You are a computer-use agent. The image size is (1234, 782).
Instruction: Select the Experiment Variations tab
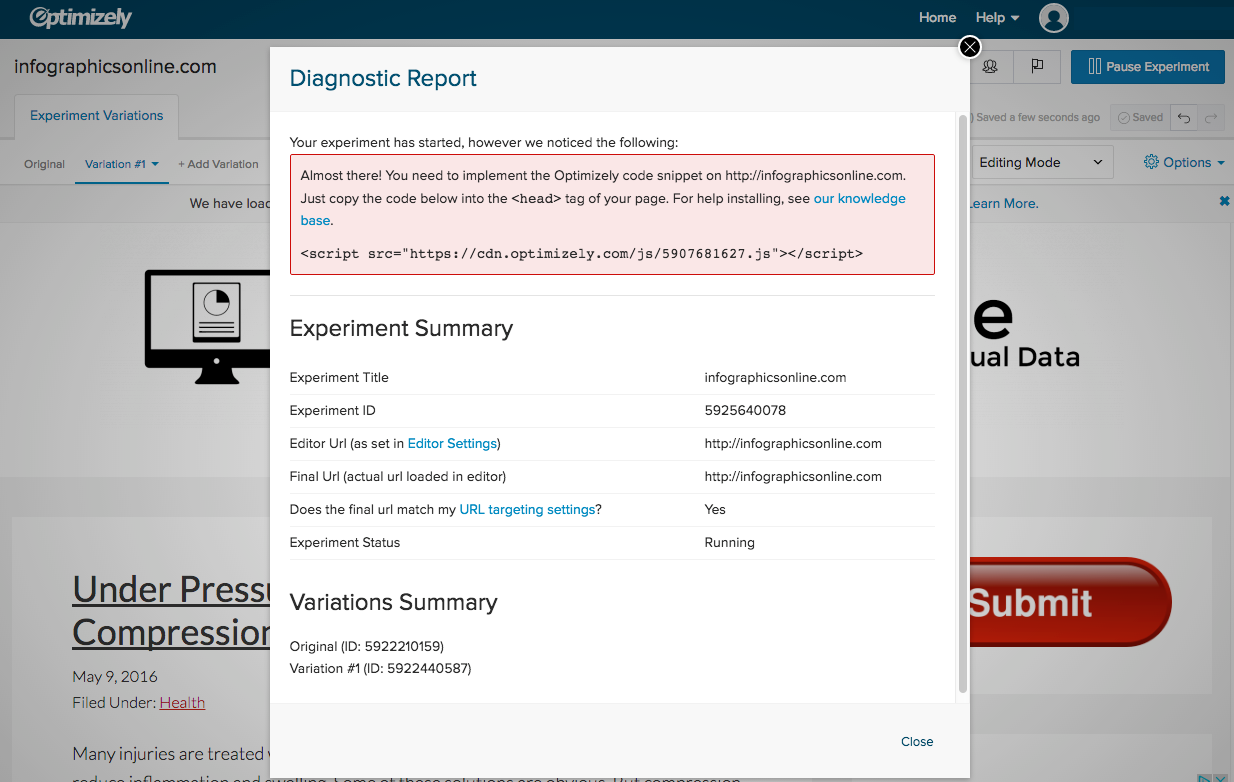click(x=96, y=116)
